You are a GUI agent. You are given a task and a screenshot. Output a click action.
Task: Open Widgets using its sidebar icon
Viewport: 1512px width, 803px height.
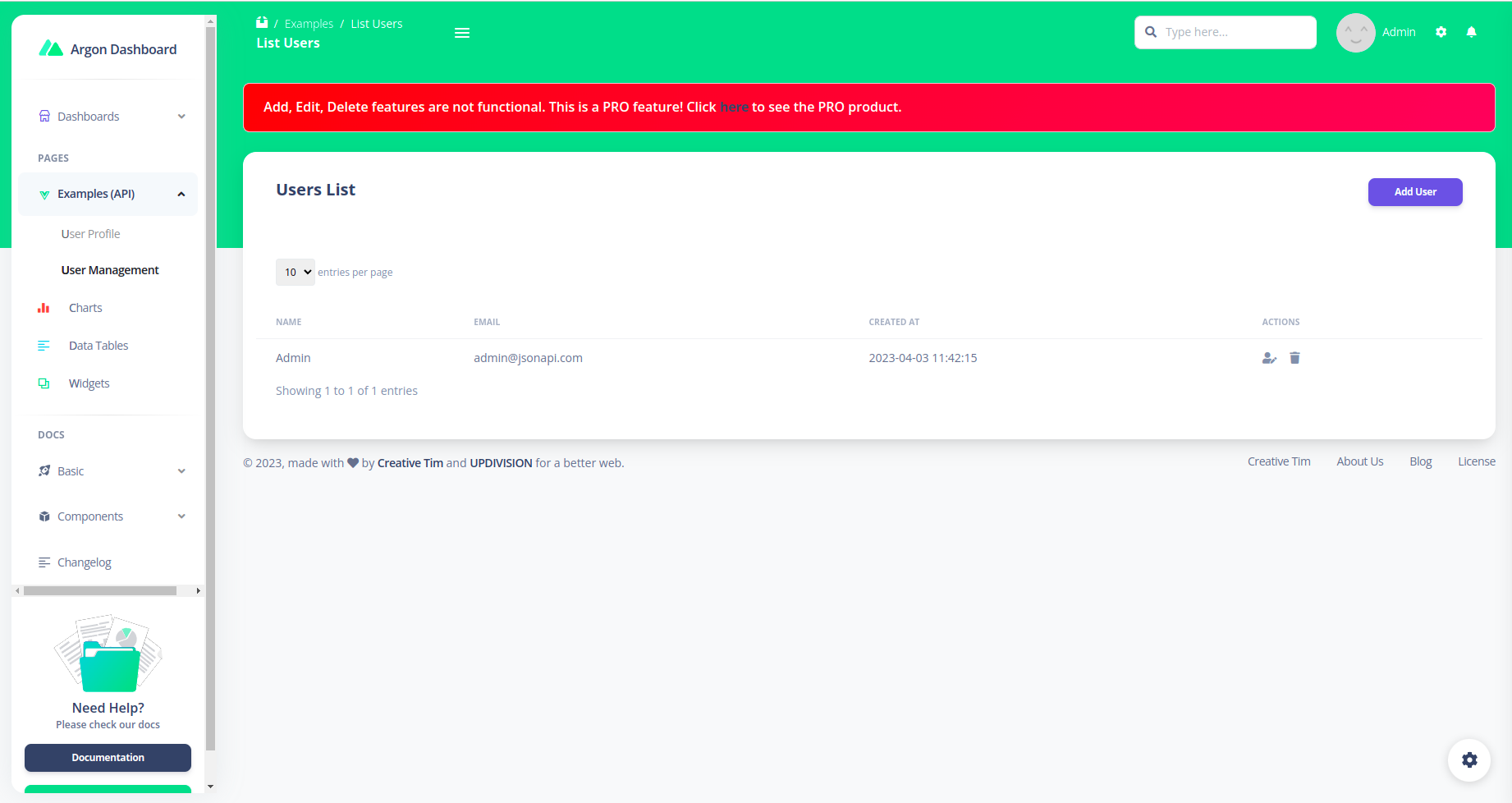point(44,383)
